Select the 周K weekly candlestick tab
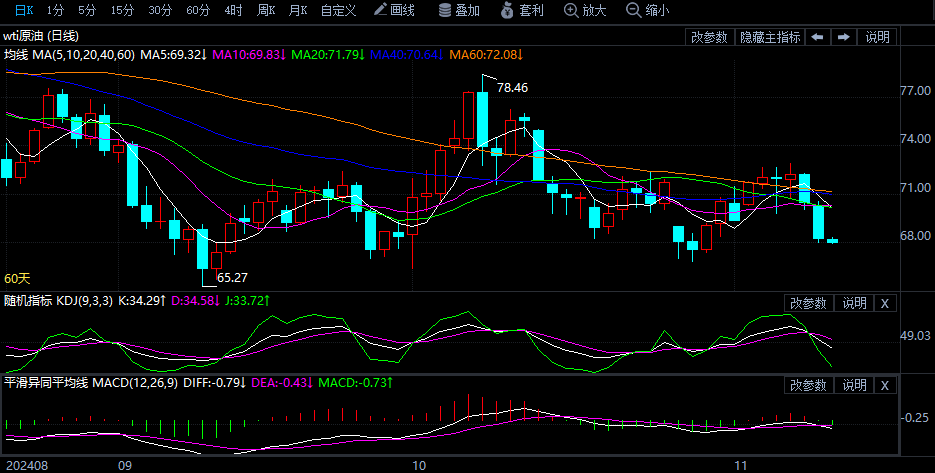Viewport: 935px width, 473px height. (265, 10)
